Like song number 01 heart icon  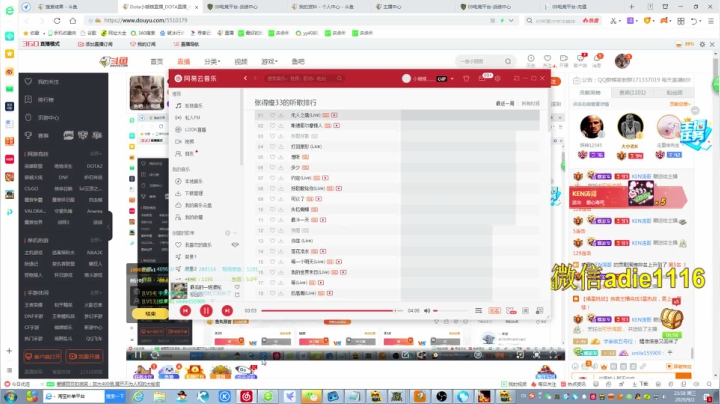272,115
